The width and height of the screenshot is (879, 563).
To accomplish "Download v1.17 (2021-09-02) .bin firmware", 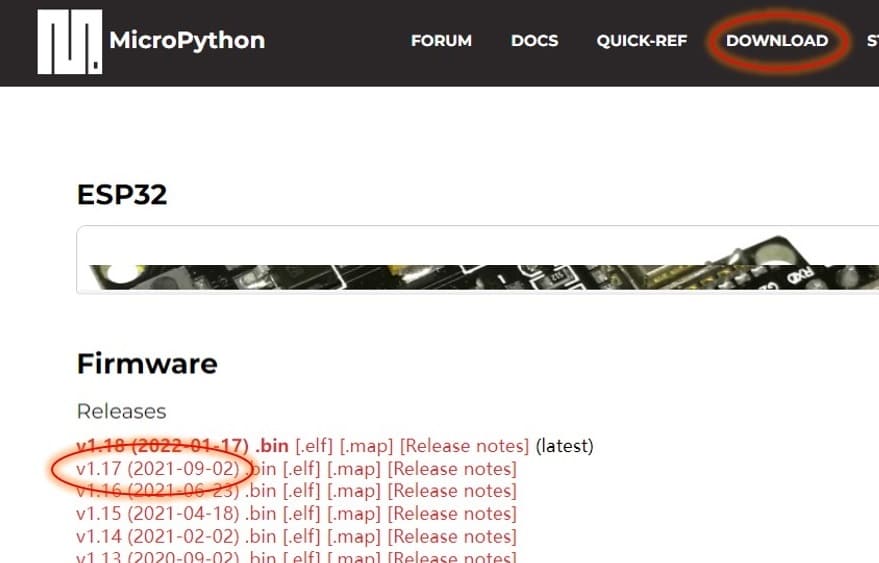I will click(x=176, y=469).
